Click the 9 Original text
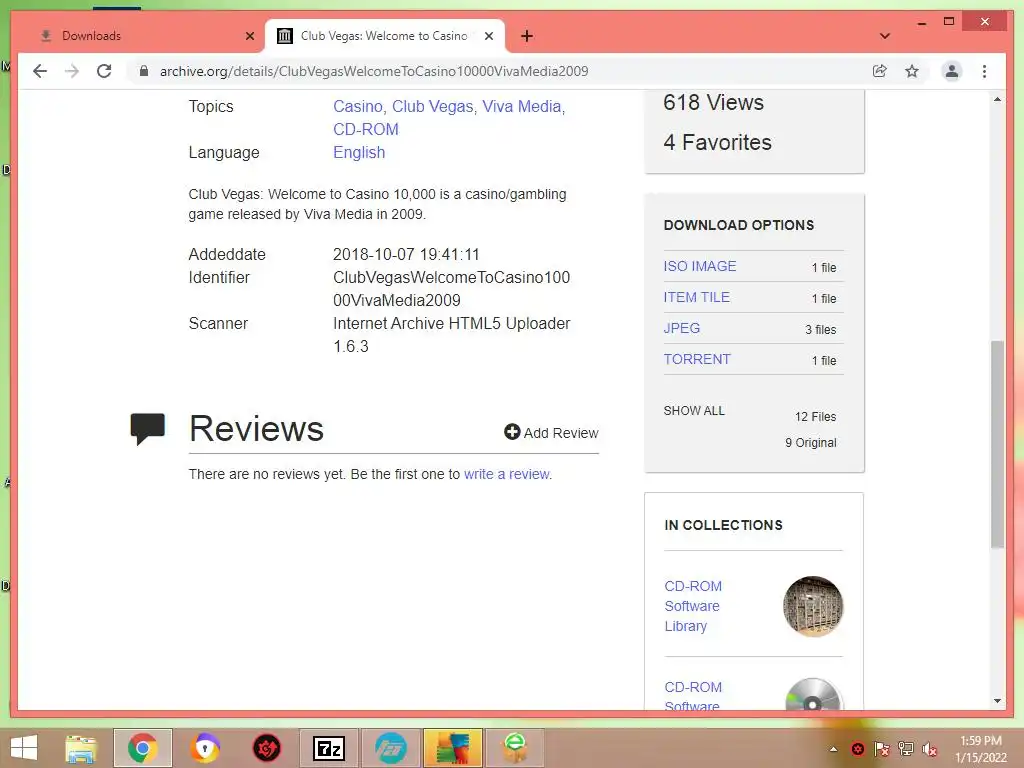This screenshot has height=768, width=1024. [810, 443]
